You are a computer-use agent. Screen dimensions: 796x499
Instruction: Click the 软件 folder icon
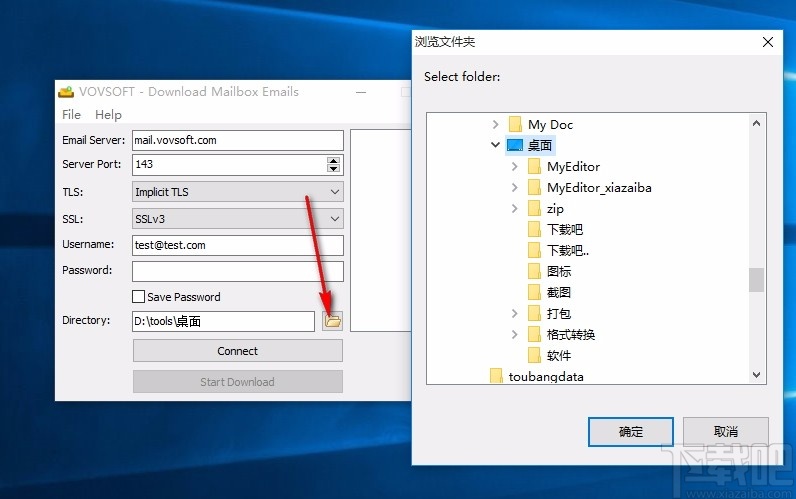click(534, 355)
